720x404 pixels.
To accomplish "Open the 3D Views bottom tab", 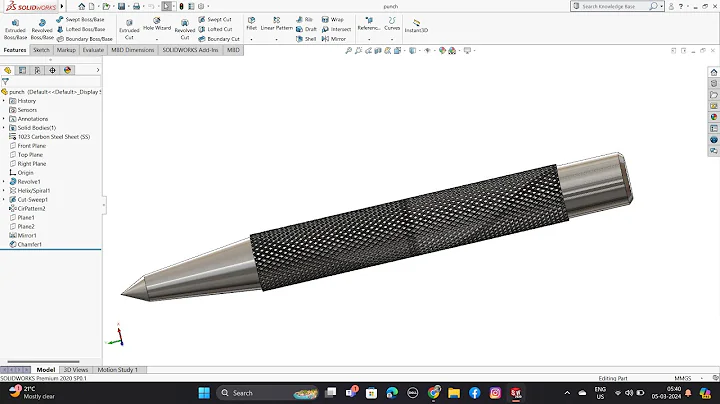I will click(x=76, y=370).
